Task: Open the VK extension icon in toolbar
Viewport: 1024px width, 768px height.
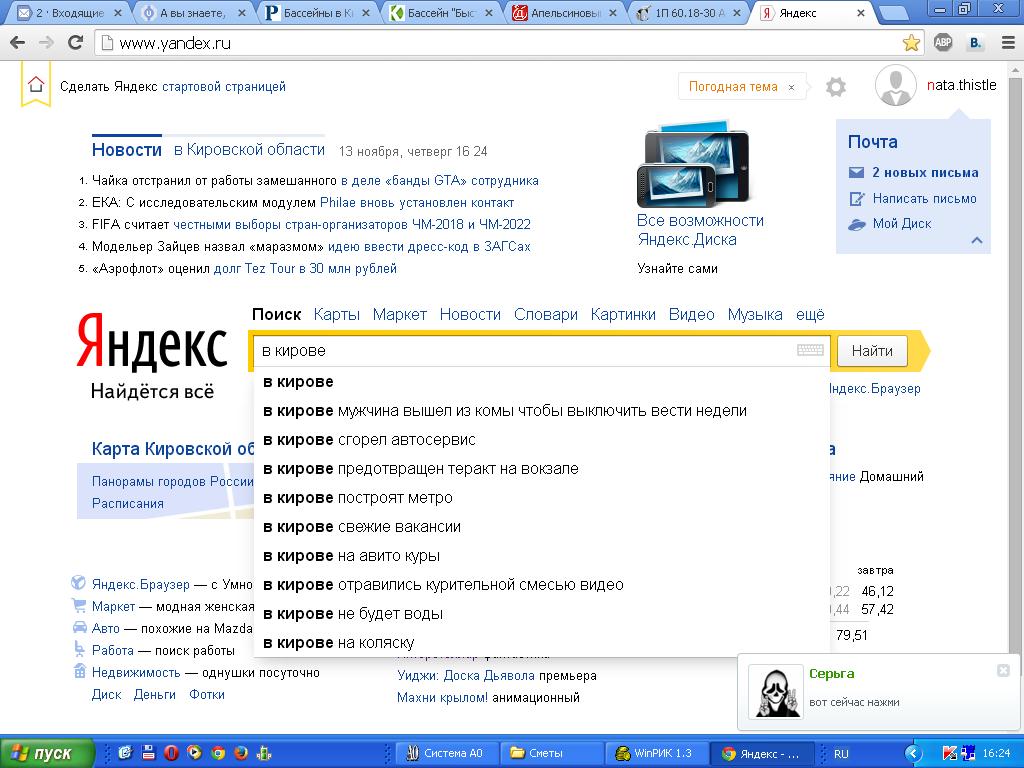Action: pos(976,43)
